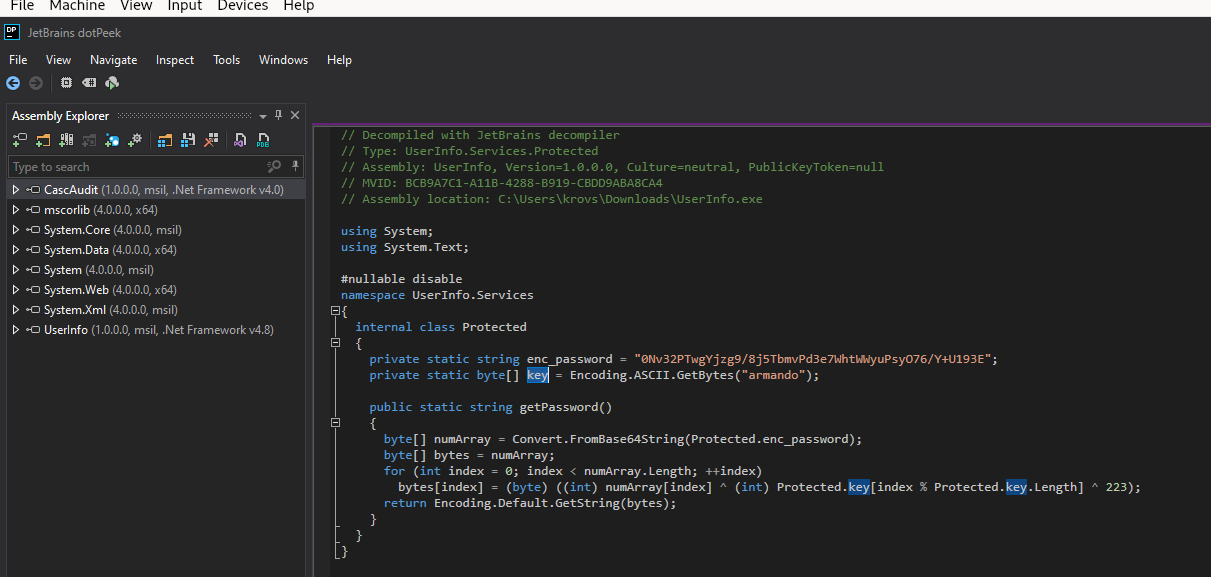Image resolution: width=1211 pixels, height=577 pixels.
Task: Open the VM Input menu
Action: pos(185,6)
